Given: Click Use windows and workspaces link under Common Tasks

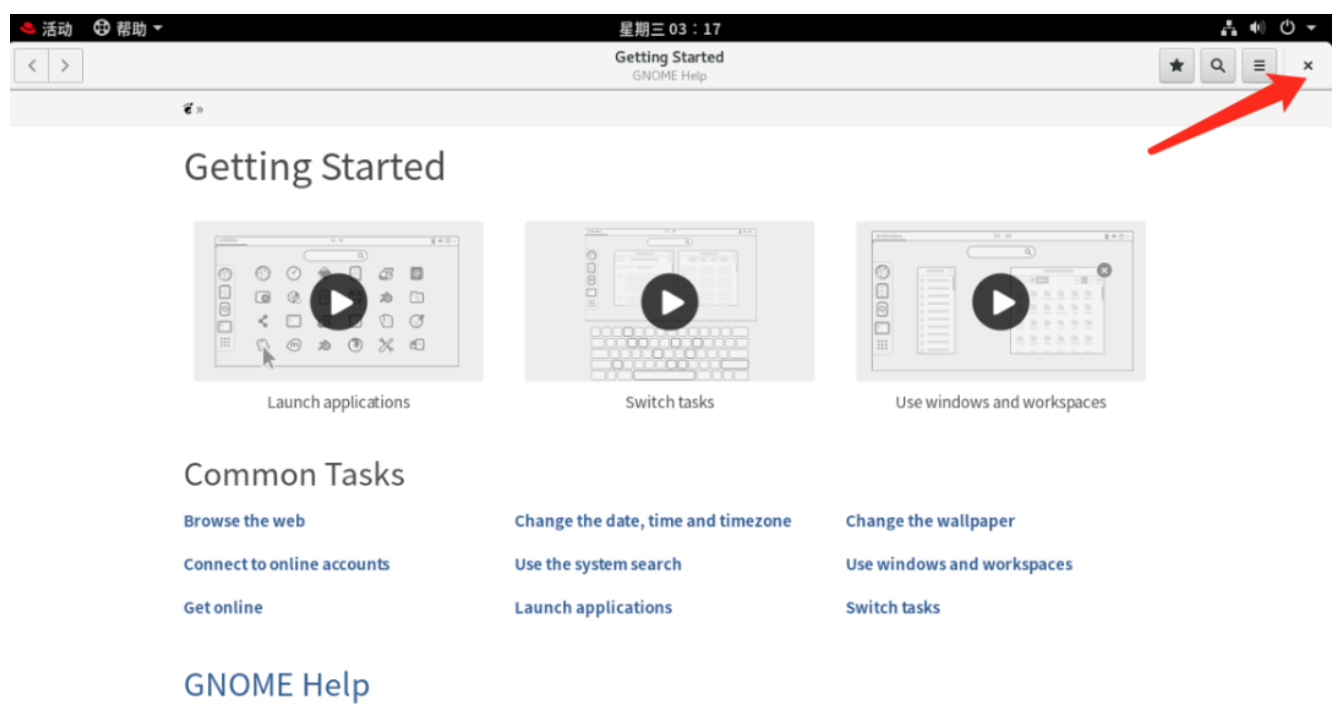Looking at the screenshot, I should click(959, 564).
